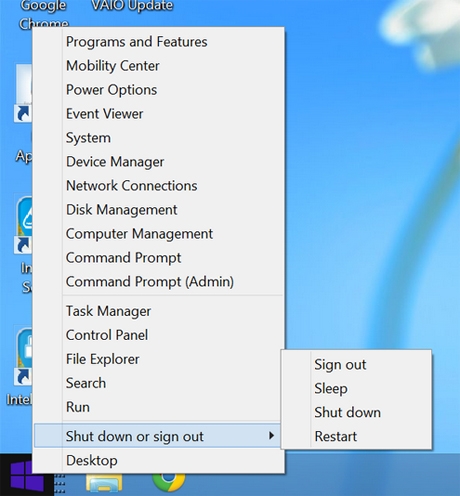Expand Shut down or sign out submenu
The width and height of the screenshot is (460, 496).
click(157, 436)
